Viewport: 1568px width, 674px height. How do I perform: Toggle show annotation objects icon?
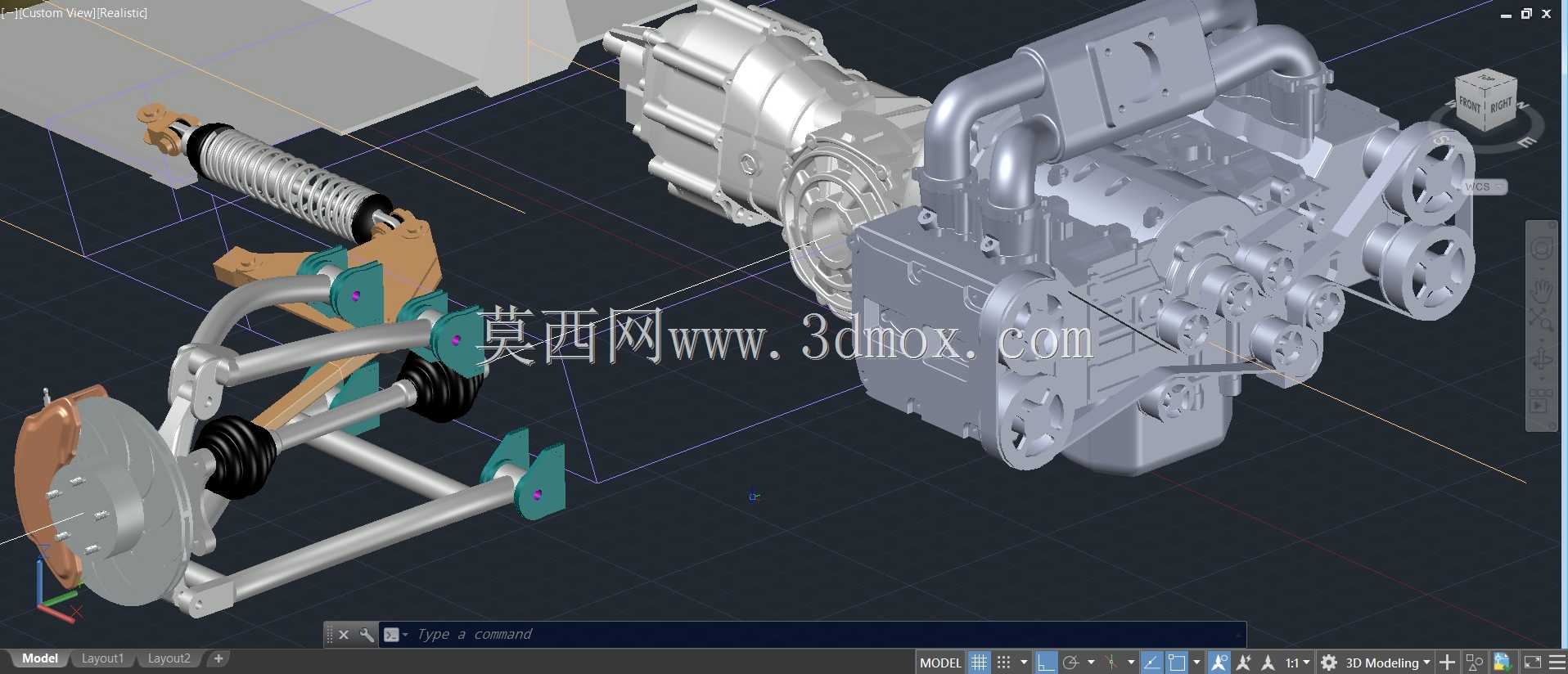pyautogui.click(x=1219, y=663)
